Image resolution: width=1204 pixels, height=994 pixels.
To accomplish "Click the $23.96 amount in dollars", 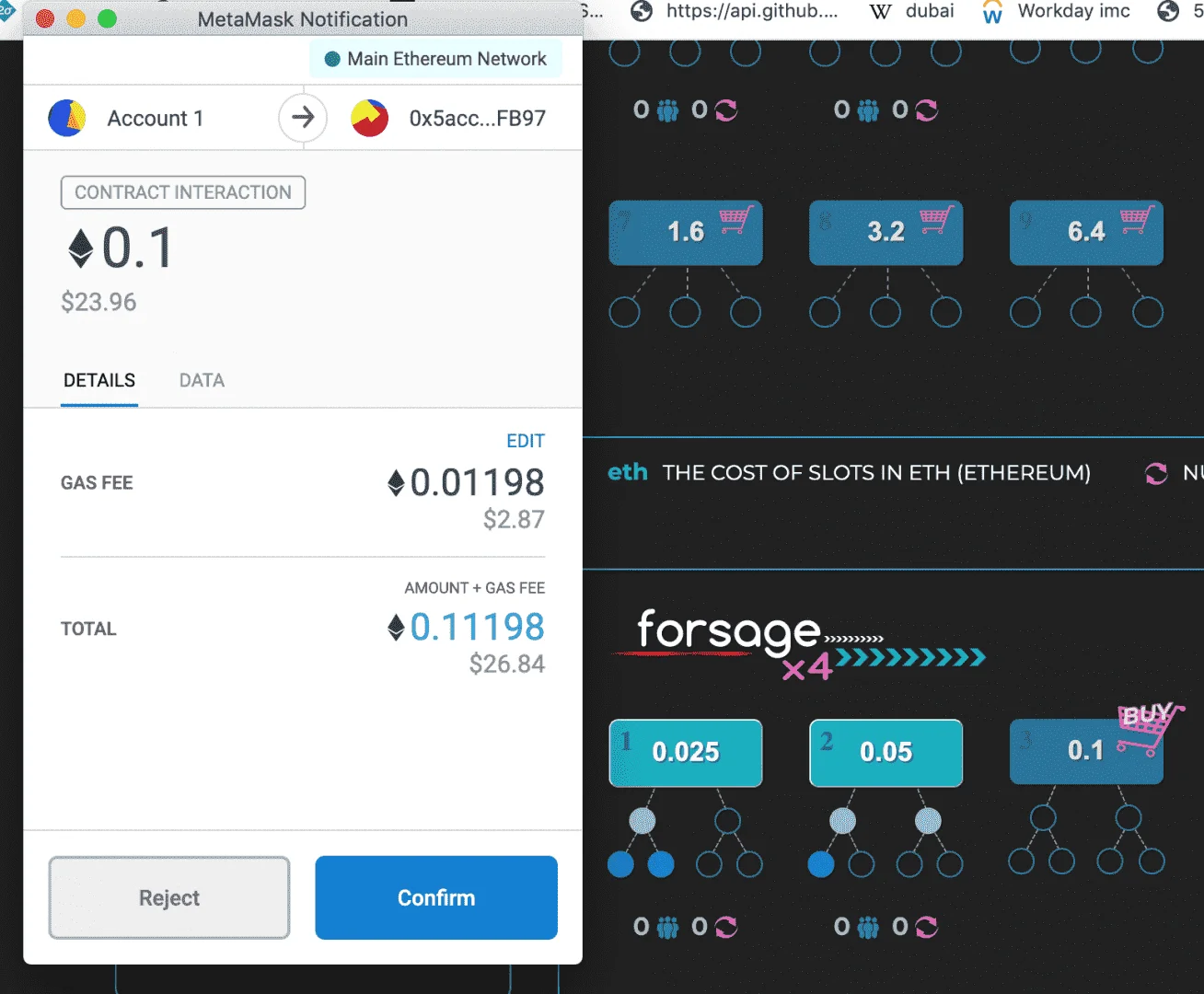I will pyautogui.click(x=98, y=302).
